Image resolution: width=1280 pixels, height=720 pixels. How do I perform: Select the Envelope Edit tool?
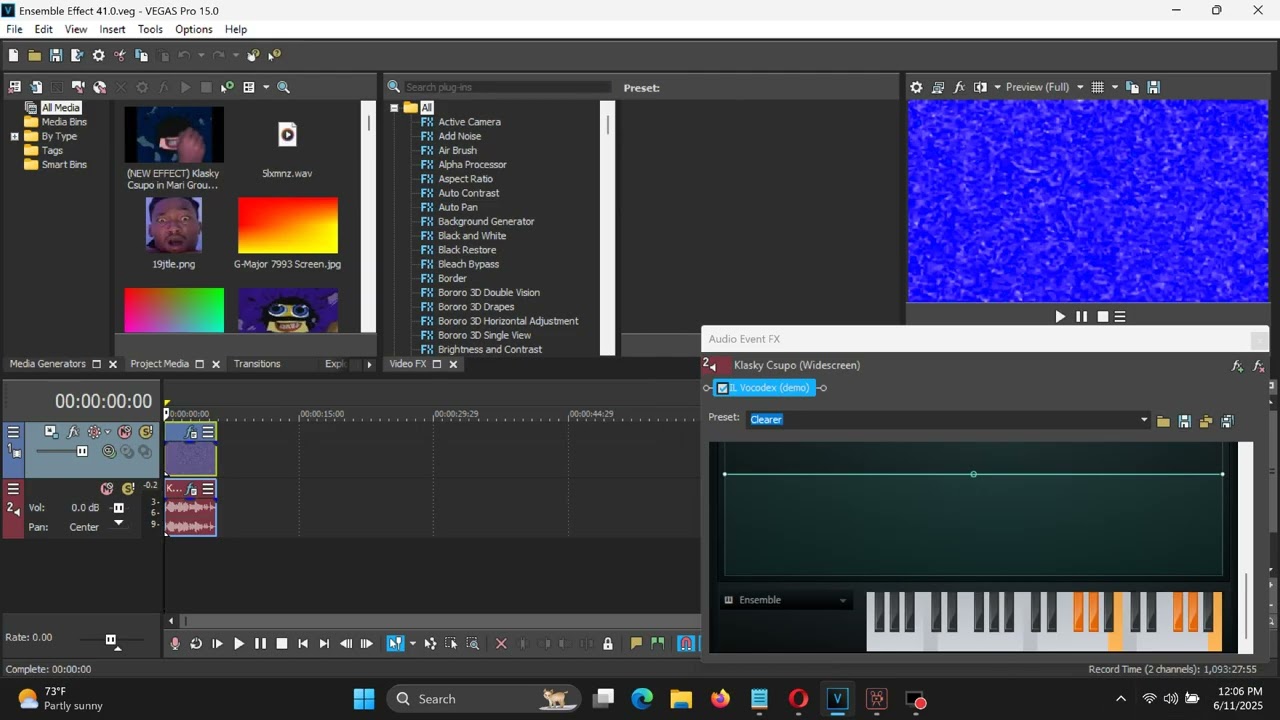tap(430, 644)
